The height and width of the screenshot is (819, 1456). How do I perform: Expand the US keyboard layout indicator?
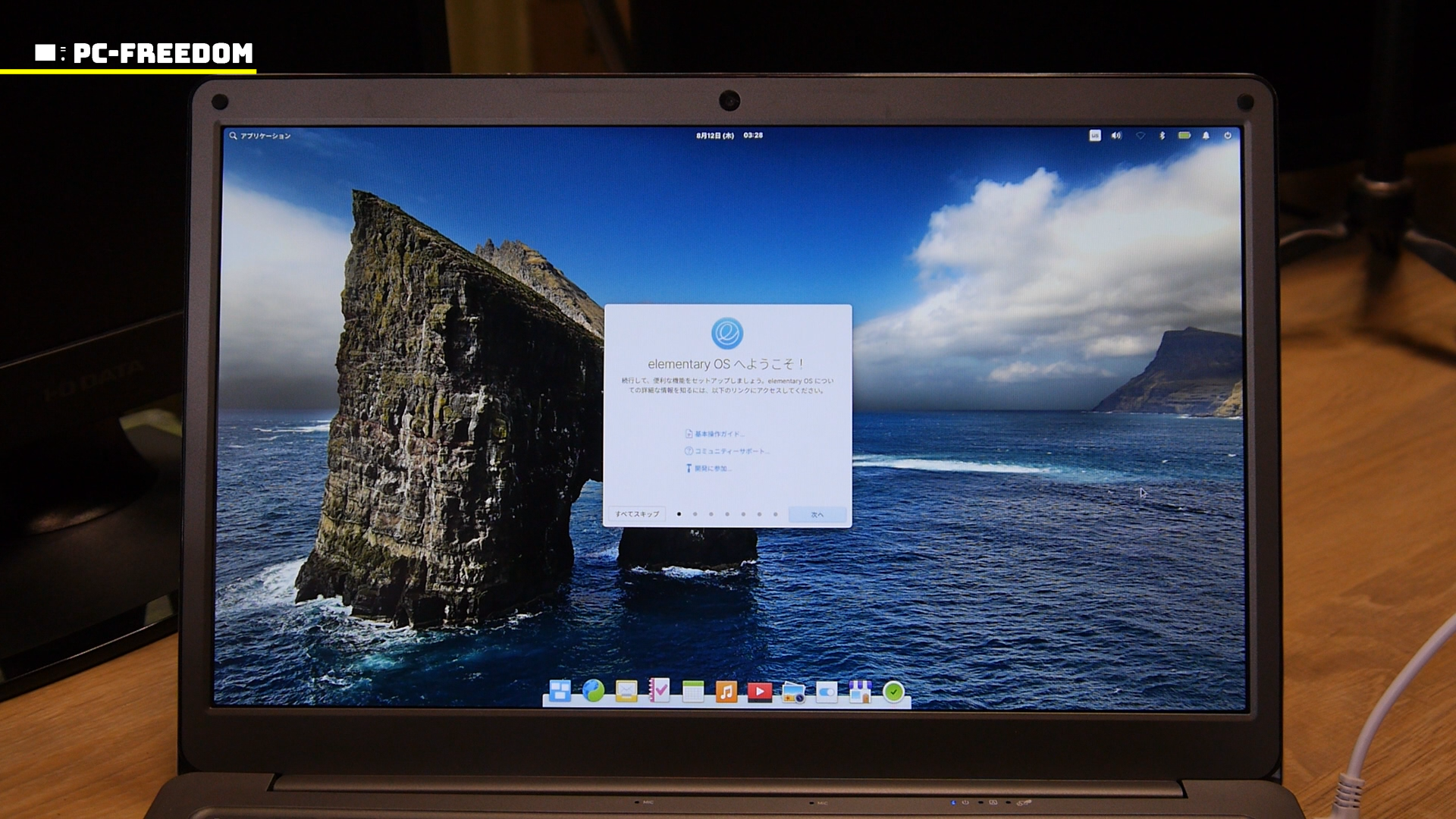[1094, 135]
